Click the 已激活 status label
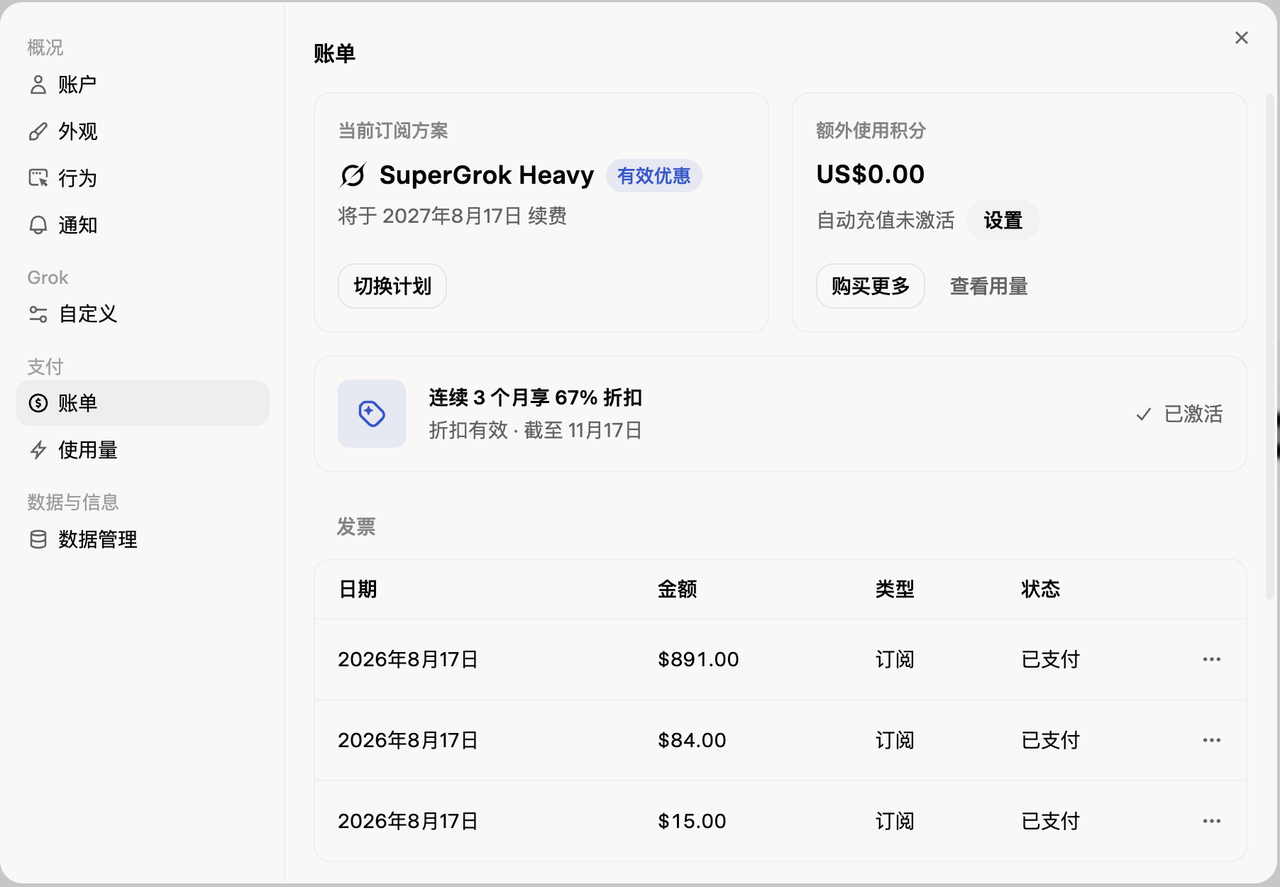The width and height of the screenshot is (1280, 887). click(x=1194, y=414)
